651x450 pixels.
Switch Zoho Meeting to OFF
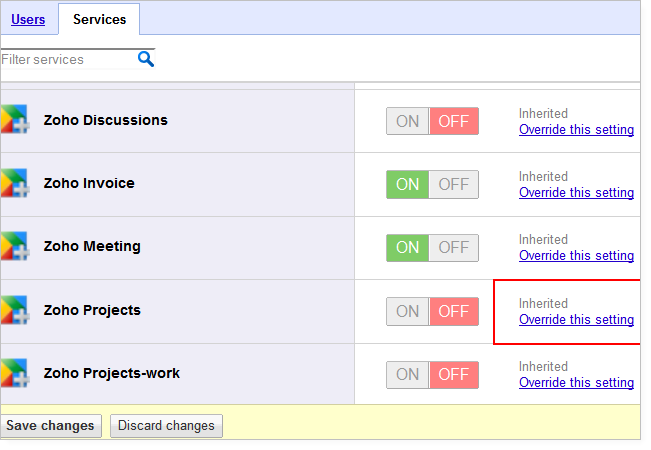coord(453,248)
